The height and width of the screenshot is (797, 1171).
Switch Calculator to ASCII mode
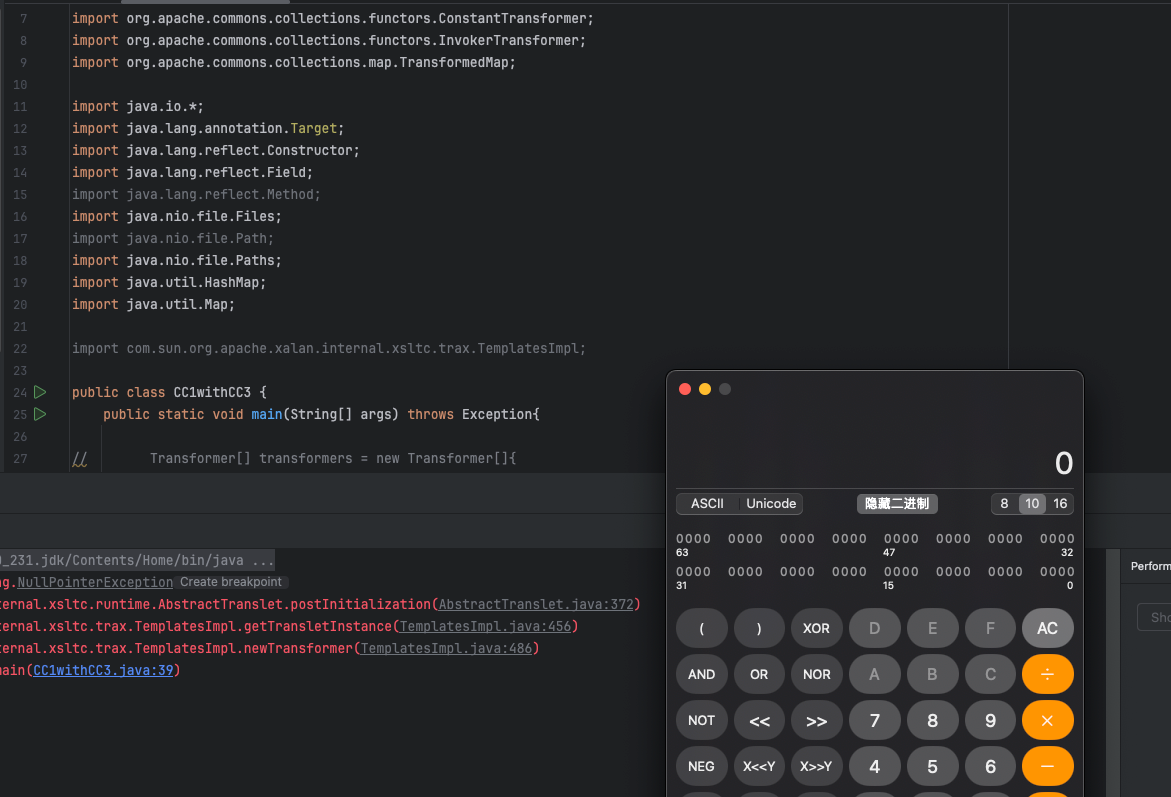(707, 503)
